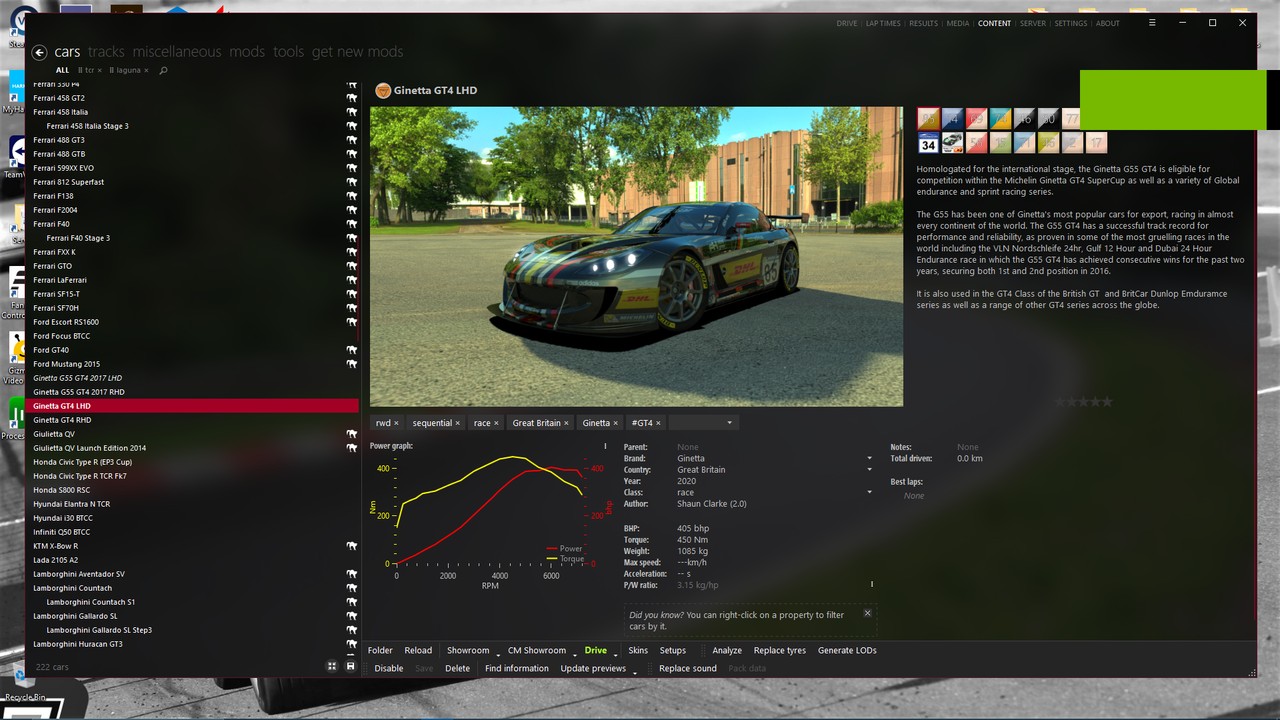This screenshot has height=720, width=1280.
Task: Open get new mods section
Action: (357, 52)
